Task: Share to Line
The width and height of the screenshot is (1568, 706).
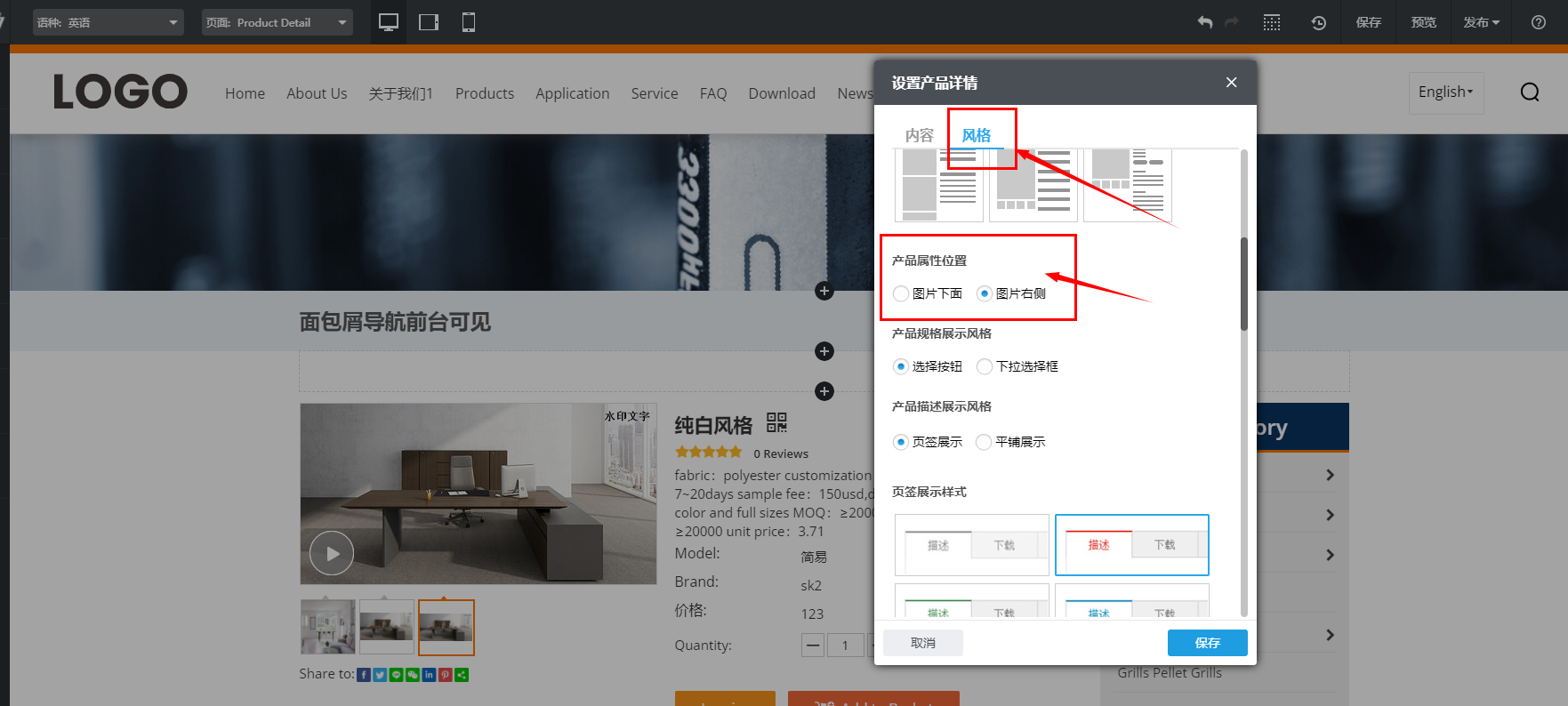Action: [396, 675]
